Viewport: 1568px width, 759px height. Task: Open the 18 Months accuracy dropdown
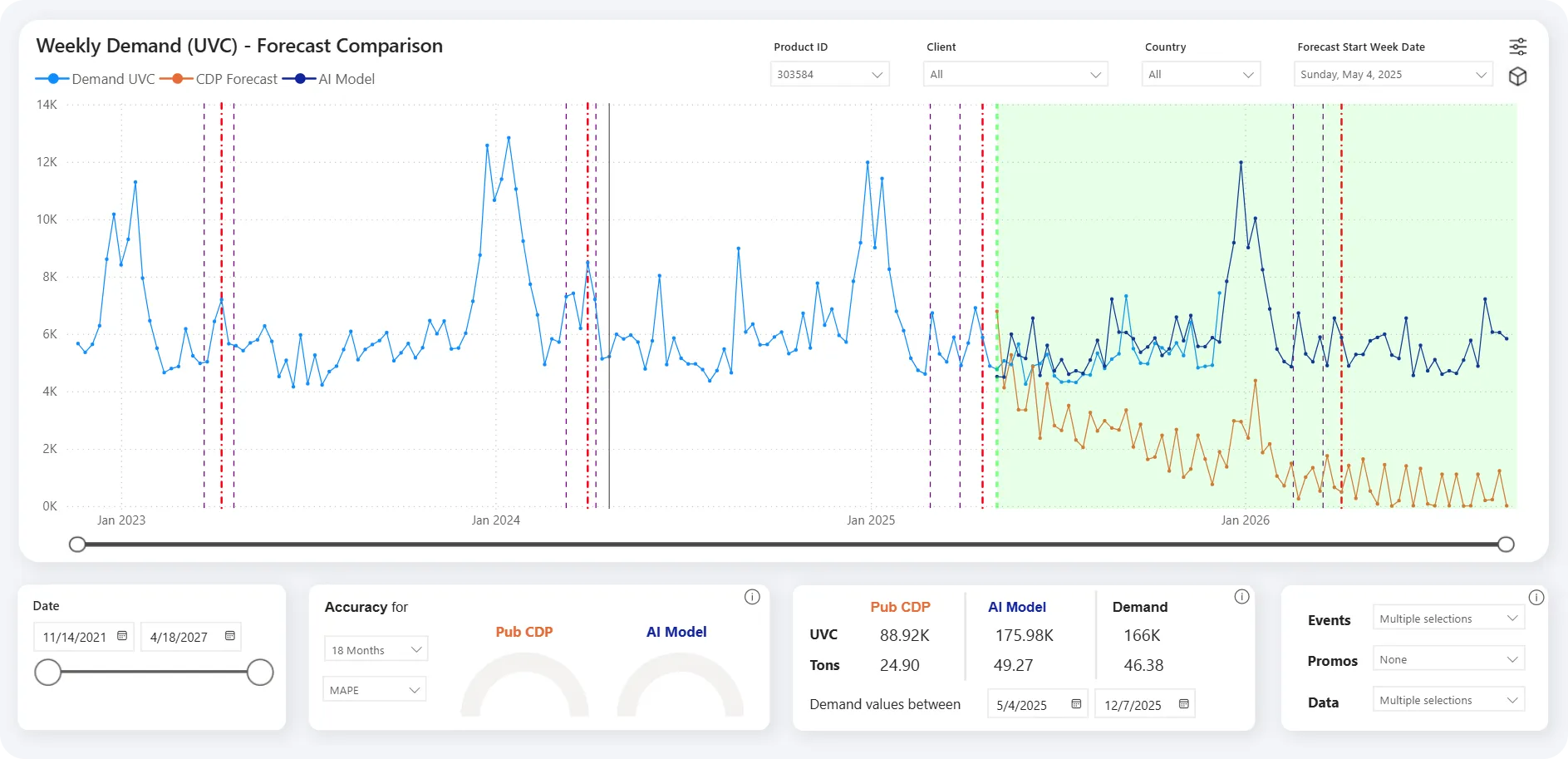pyautogui.click(x=376, y=649)
